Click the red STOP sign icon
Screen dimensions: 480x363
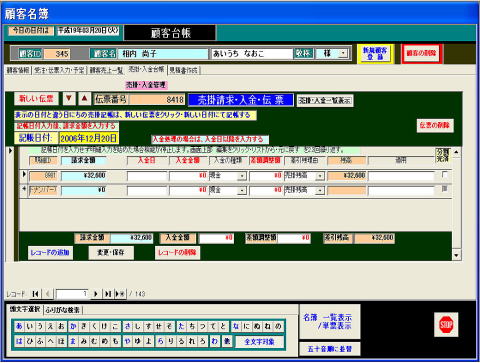(446, 324)
